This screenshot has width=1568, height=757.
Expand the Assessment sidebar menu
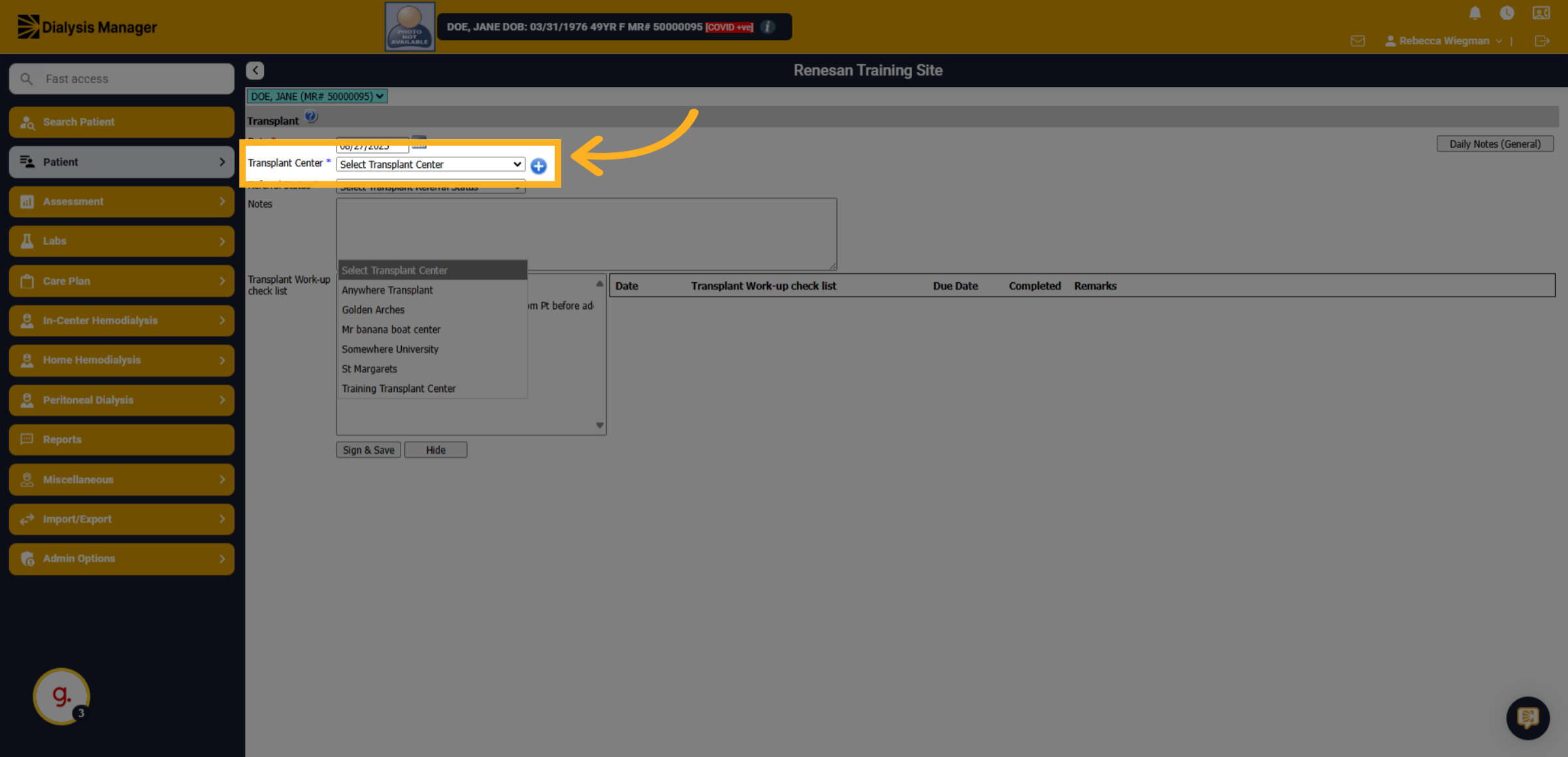pyautogui.click(x=122, y=202)
